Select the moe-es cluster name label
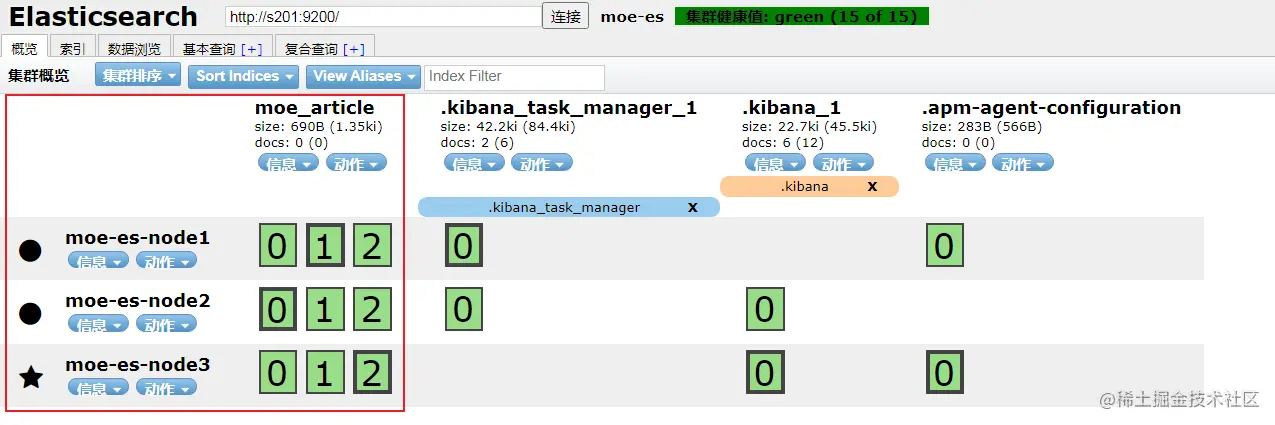The width and height of the screenshot is (1275, 425). coord(633,17)
